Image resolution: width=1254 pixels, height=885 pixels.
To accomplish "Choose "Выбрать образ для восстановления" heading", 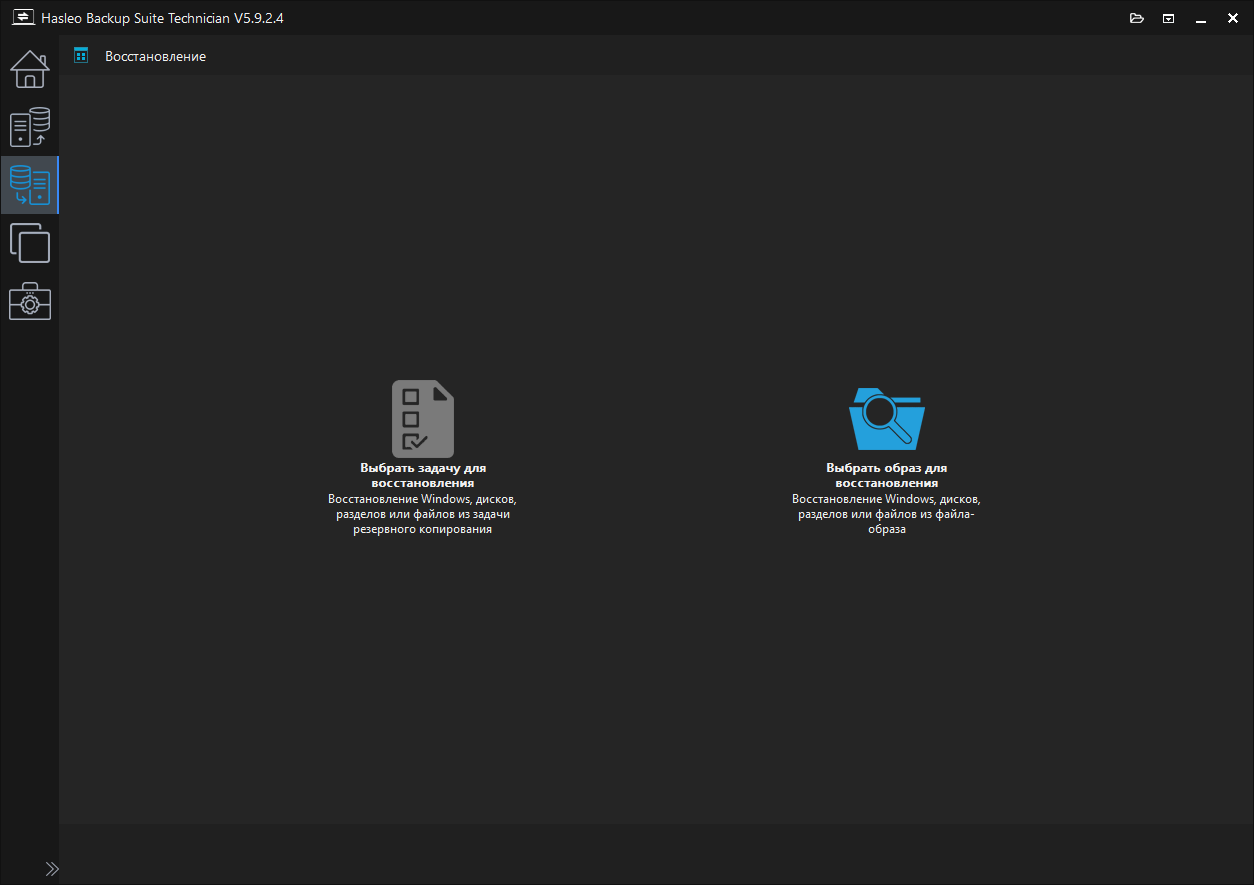I will point(886,475).
